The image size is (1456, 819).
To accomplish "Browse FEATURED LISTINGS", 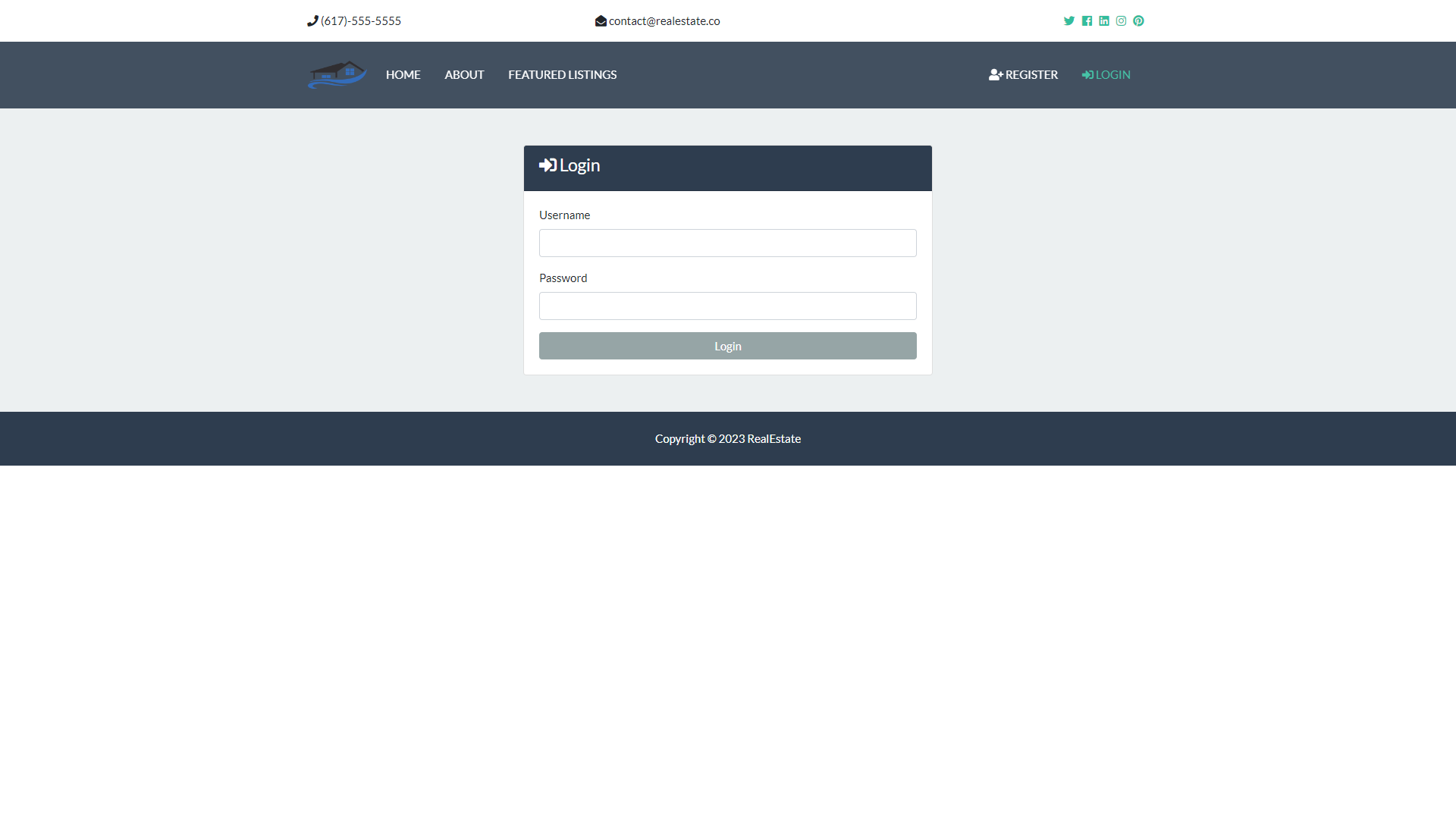I will click(562, 74).
